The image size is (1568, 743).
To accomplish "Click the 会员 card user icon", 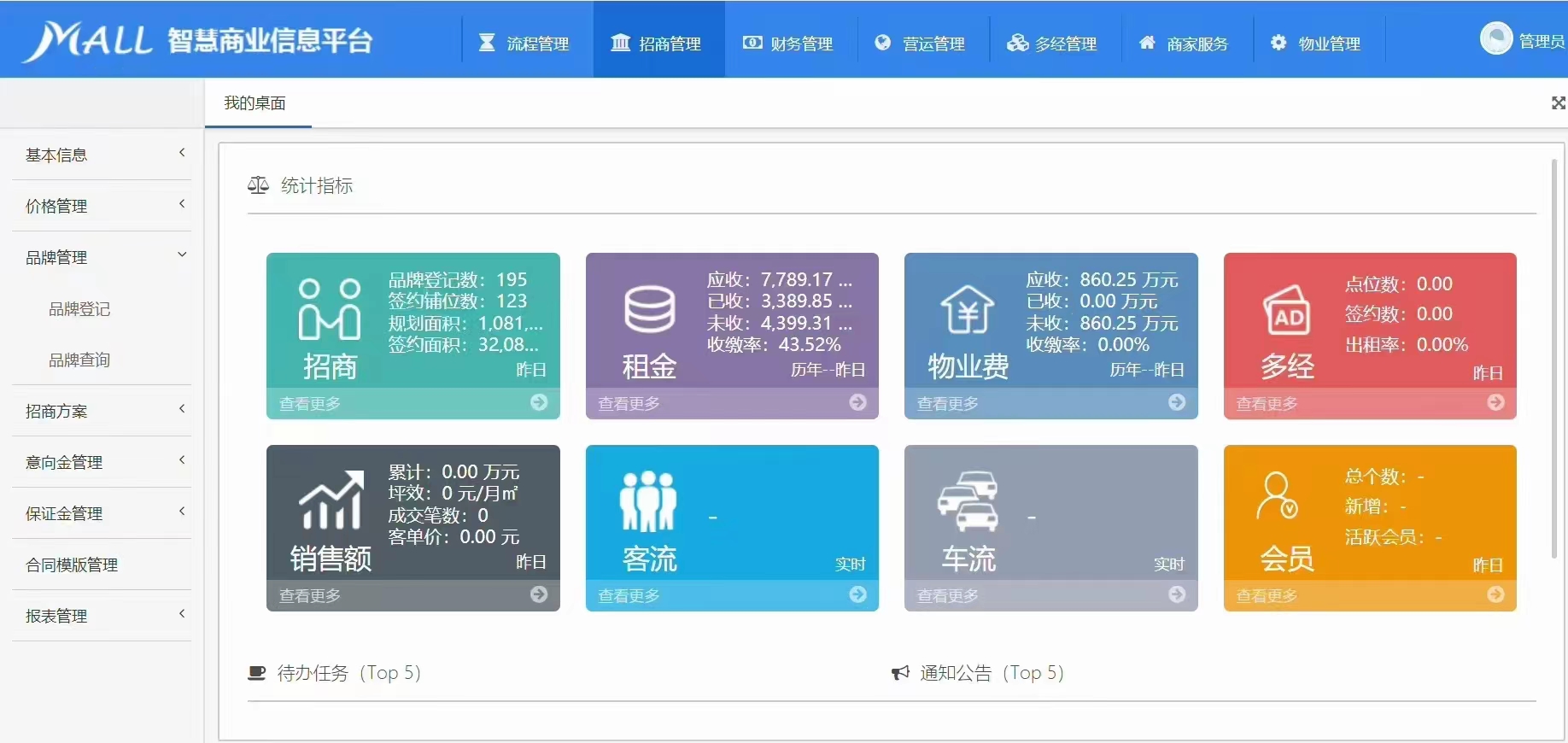I will (x=1278, y=496).
